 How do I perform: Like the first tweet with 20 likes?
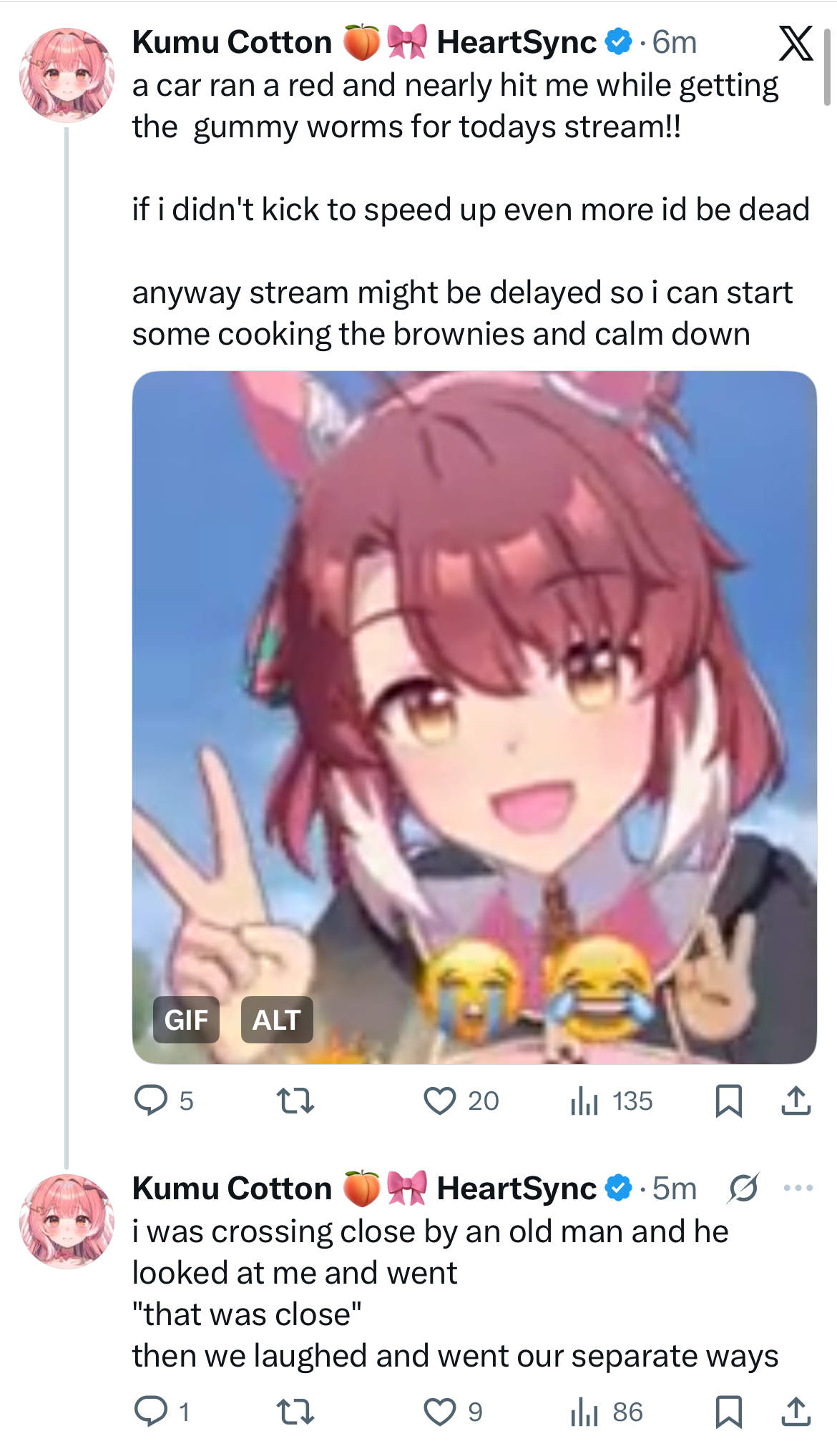click(461, 1101)
